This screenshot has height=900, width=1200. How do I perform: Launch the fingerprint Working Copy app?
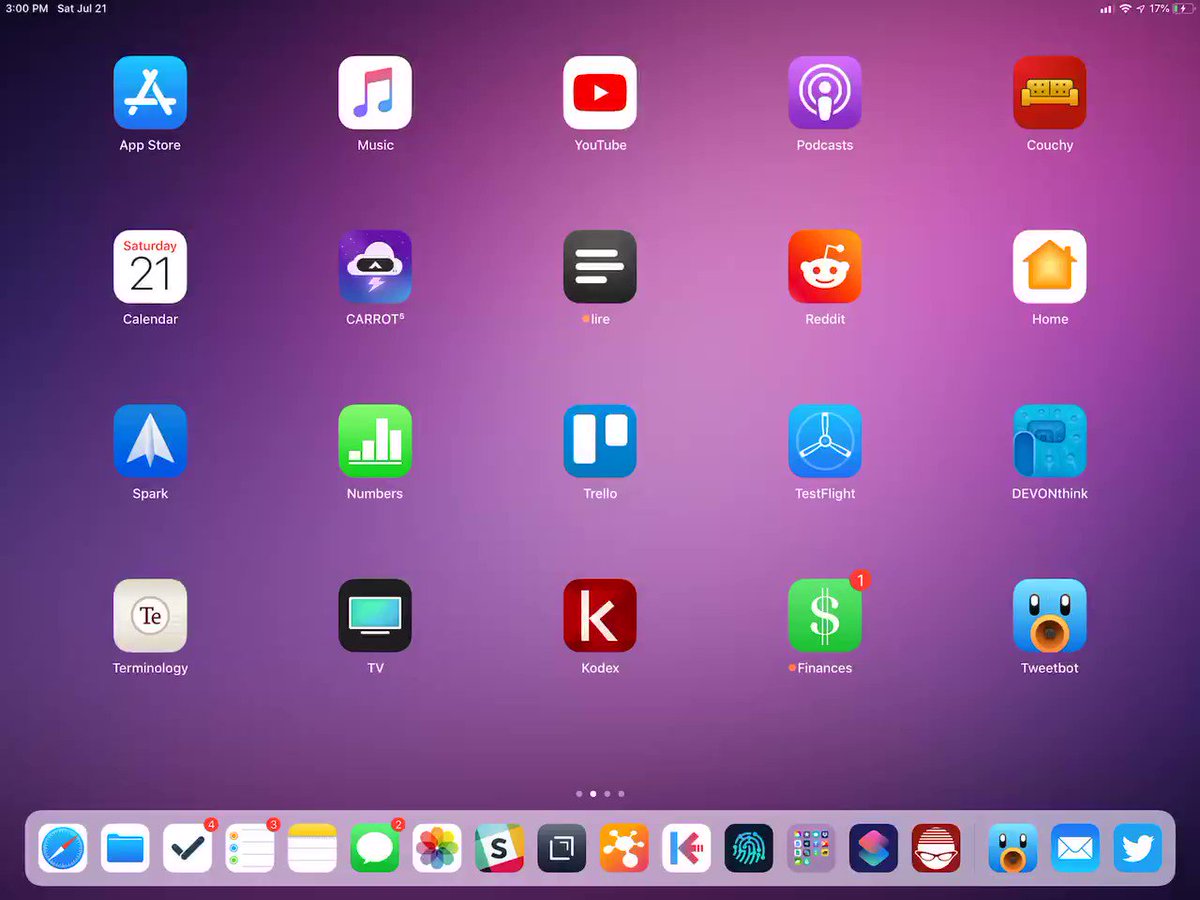(x=749, y=848)
